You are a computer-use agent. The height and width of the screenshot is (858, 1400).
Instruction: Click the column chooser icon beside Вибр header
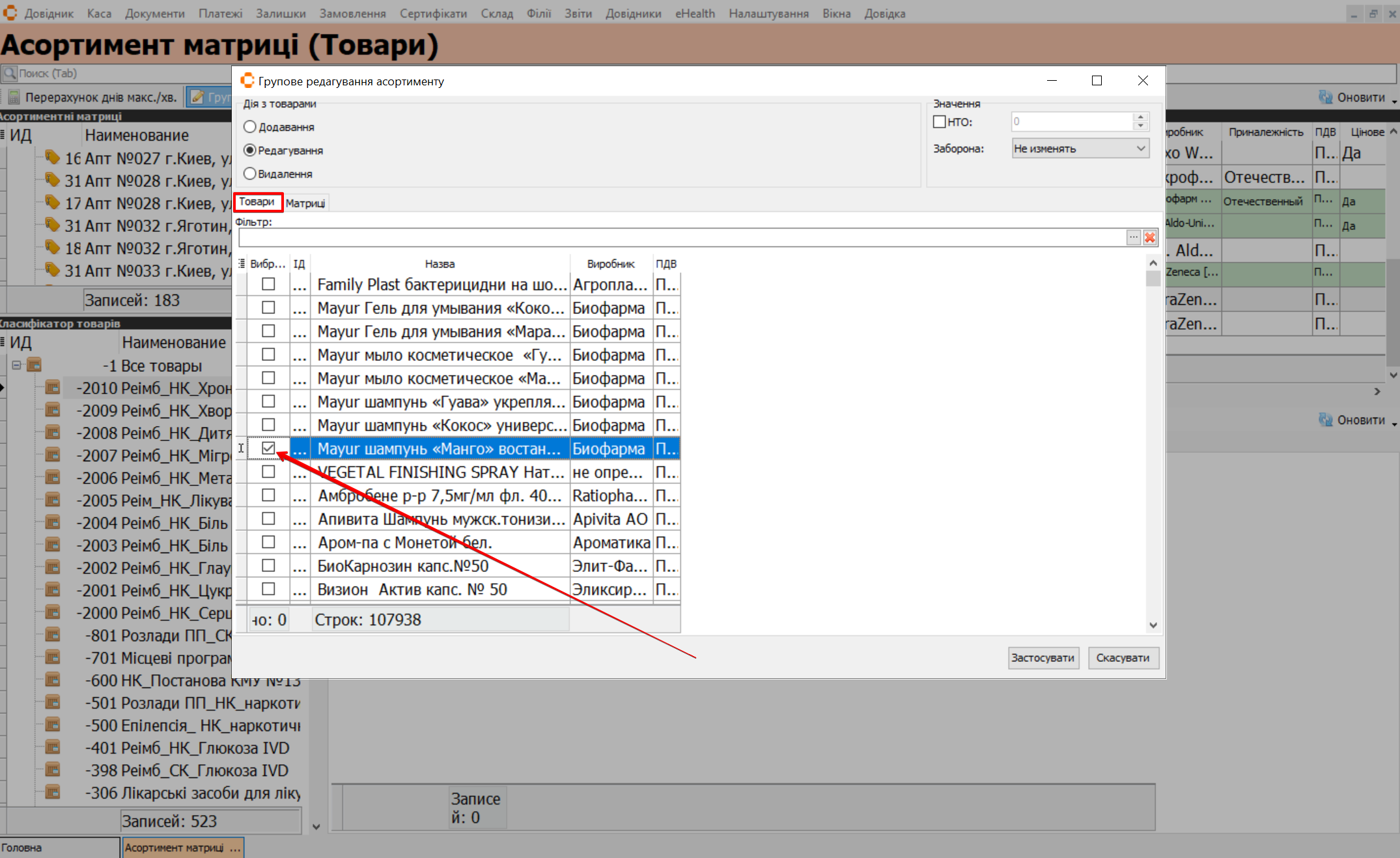pos(242,264)
